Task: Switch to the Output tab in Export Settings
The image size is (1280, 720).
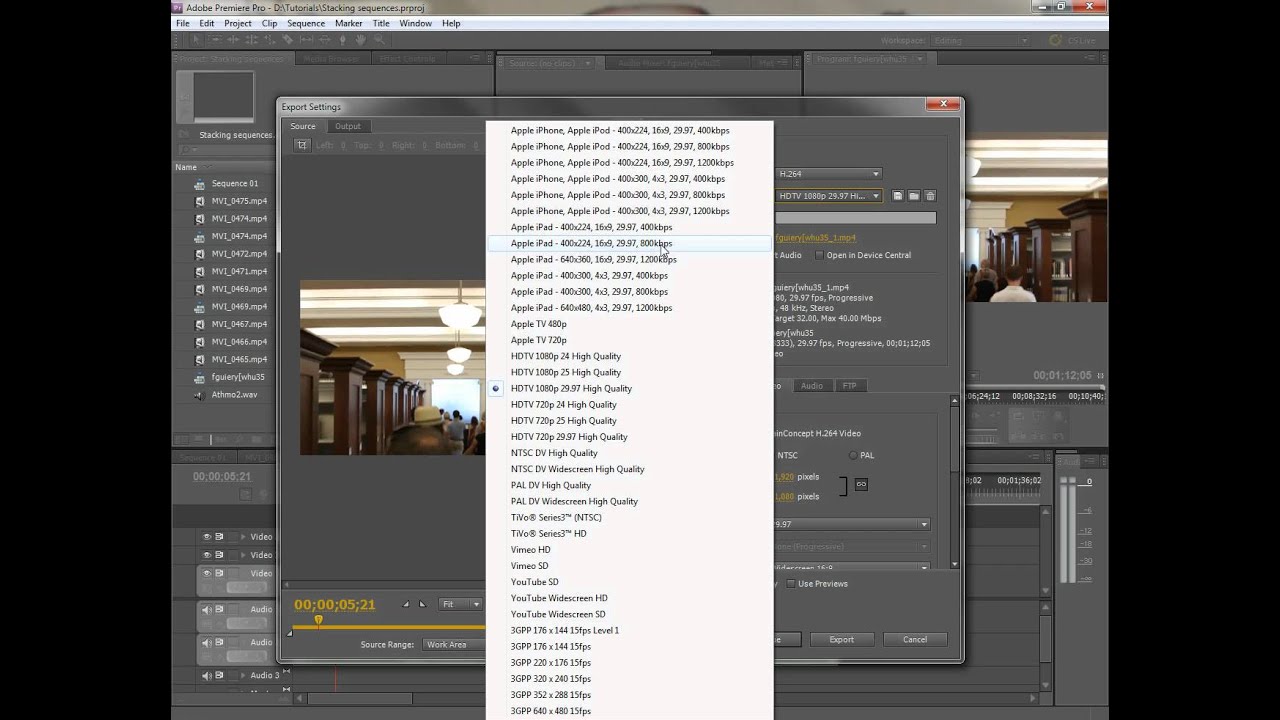Action: click(x=348, y=126)
